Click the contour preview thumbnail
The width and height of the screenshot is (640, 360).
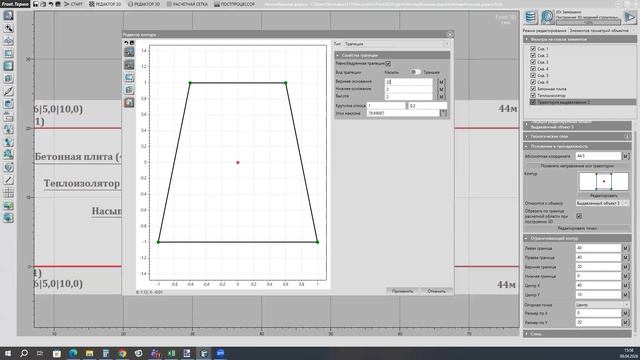(x=604, y=181)
